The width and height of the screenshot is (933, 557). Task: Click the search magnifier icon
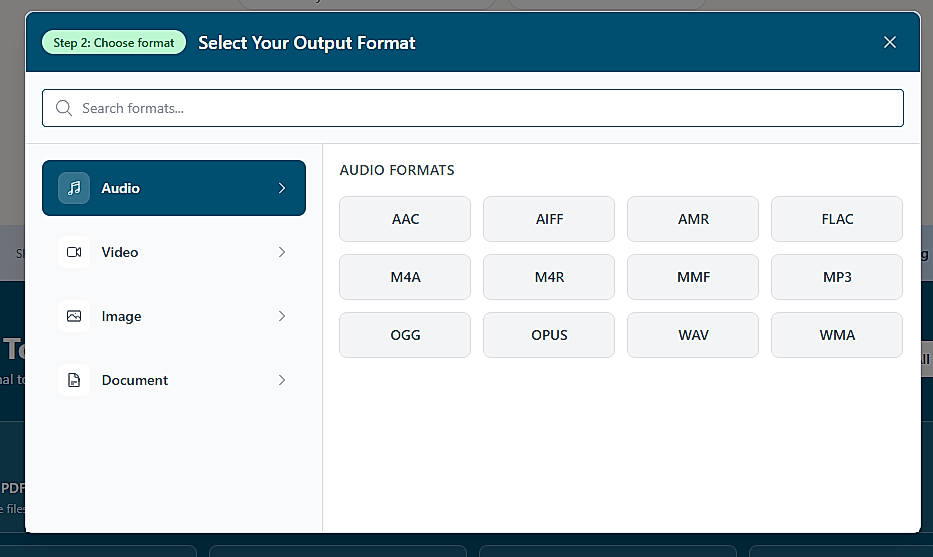pyautogui.click(x=64, y=108)
